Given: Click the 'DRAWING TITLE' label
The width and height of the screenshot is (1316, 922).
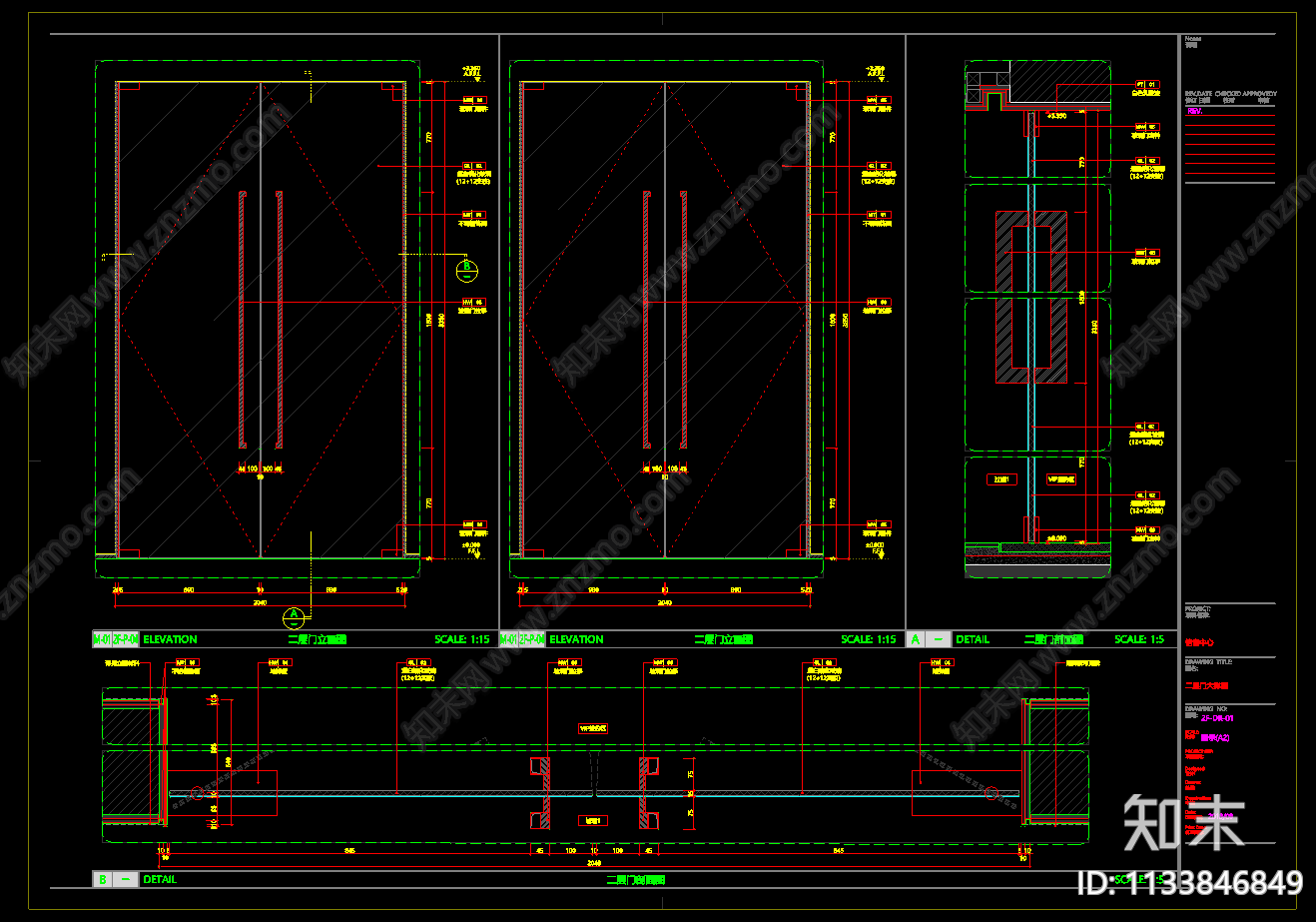Looking at the screenshot, I should click(x=1208, y=662).
